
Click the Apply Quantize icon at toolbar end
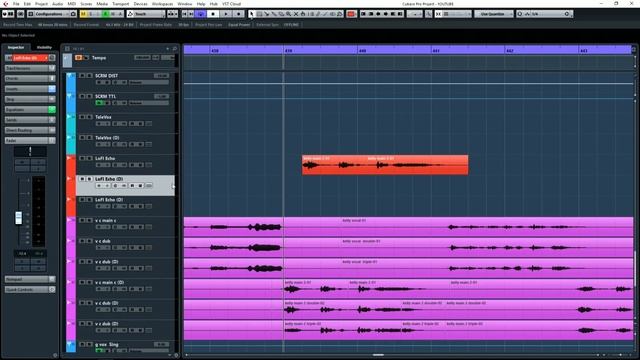coord(567,14)
